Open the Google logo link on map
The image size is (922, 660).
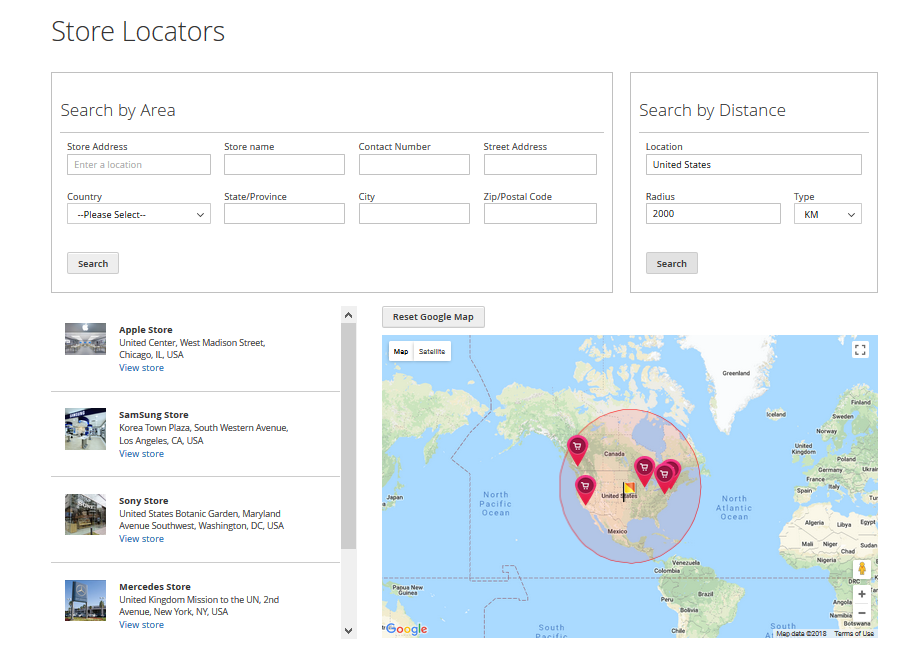click(x=407, y=629)
